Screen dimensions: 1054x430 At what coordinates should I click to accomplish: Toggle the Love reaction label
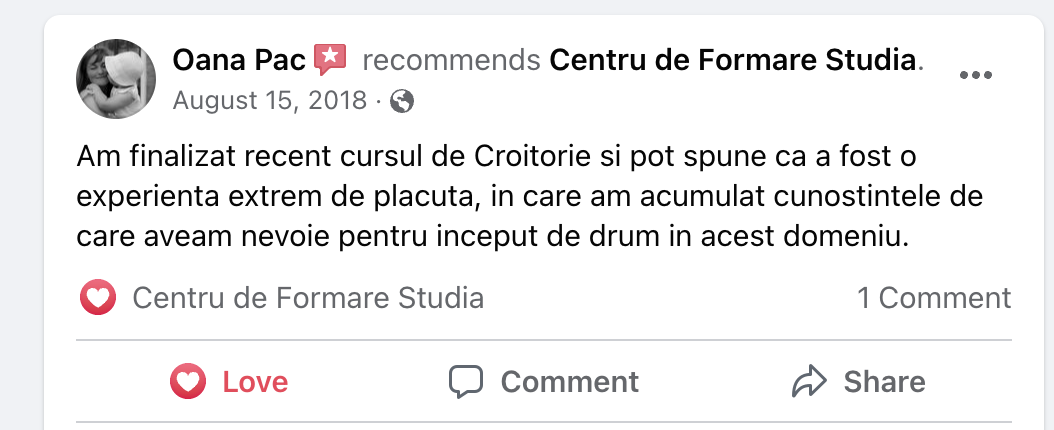tap(255, 381)
